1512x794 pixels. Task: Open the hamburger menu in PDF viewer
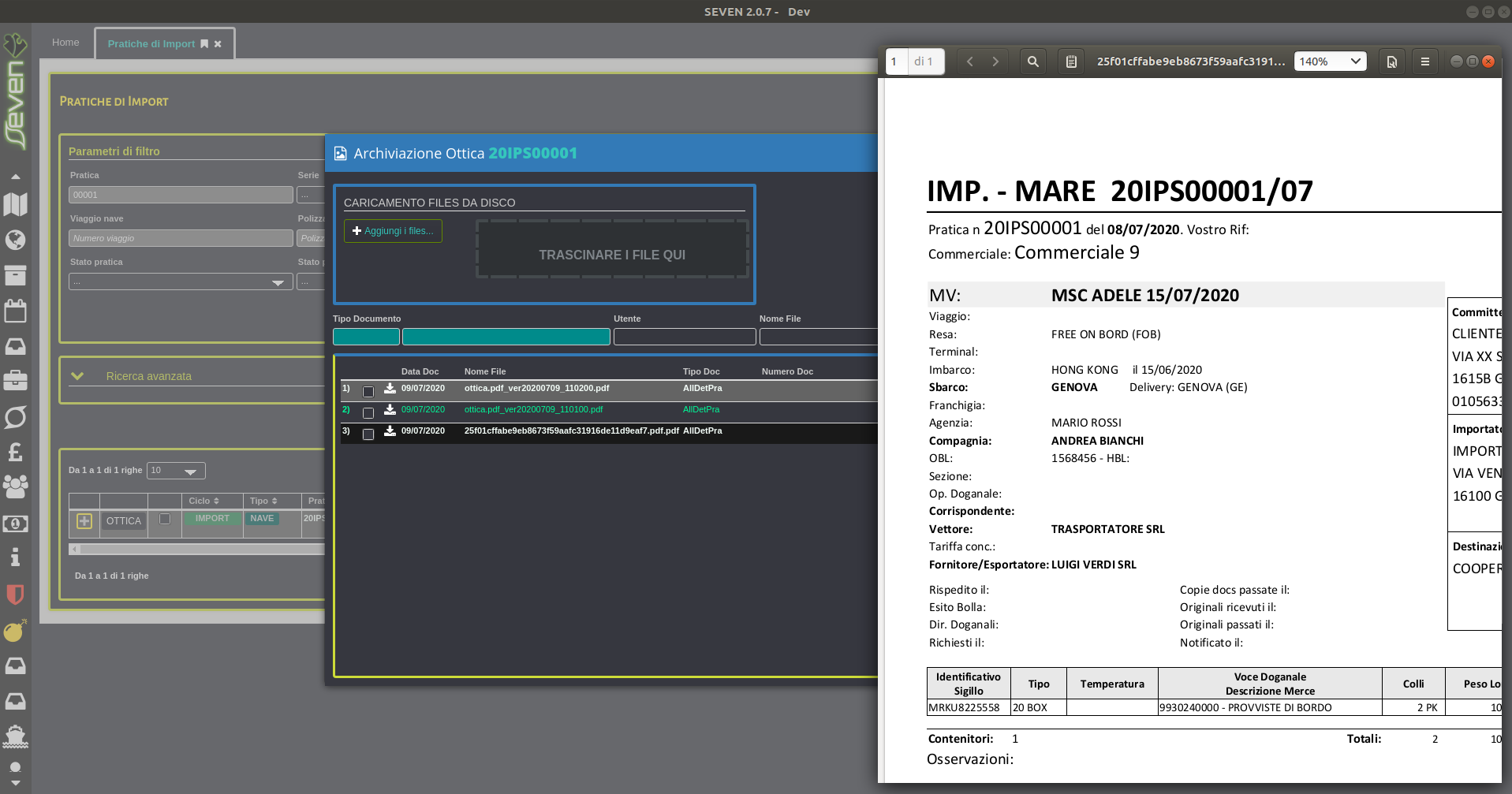(1424, 62)
